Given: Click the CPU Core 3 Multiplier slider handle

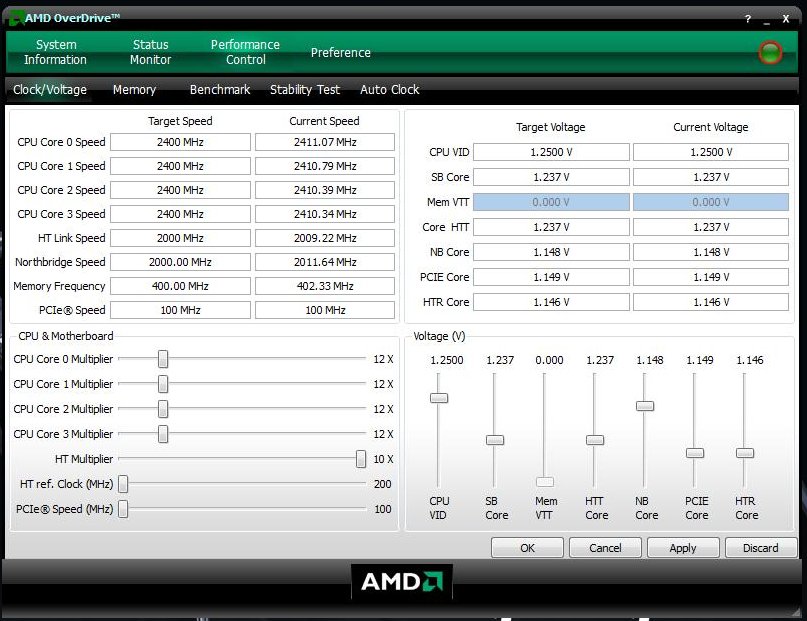Looking at the screenshot, I should point(163,434).
